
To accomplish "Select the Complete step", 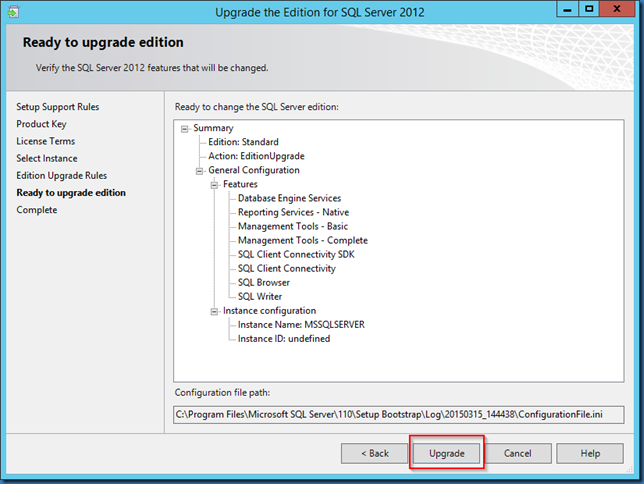I will coord(37,210).
